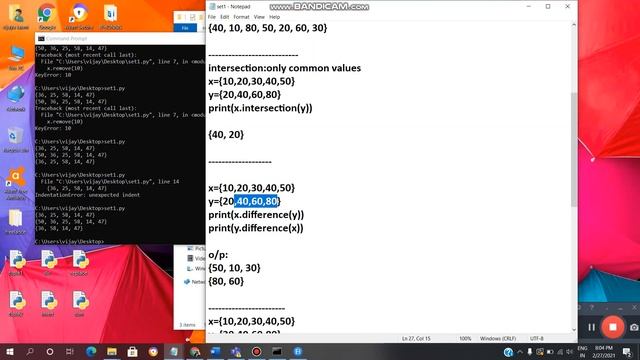This screenshot has width=640, height=360.
Task: Open the Format menu in Notepad
Action: 241,17
